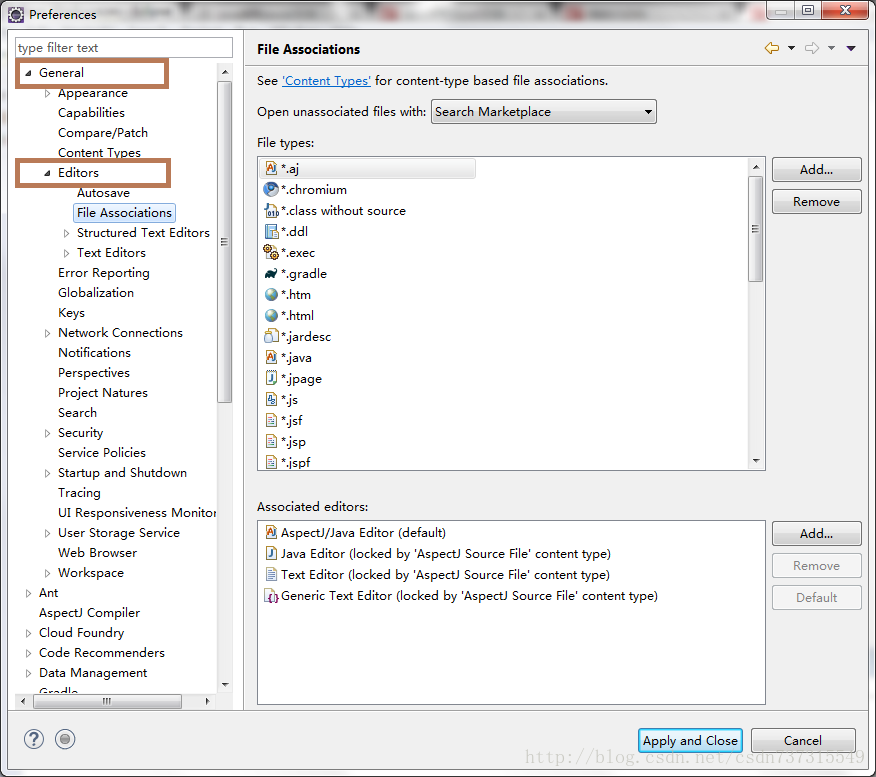The image size is (876, 777).
Task: Click the *.jardesc file icon
Action: (x=271, y=336)
